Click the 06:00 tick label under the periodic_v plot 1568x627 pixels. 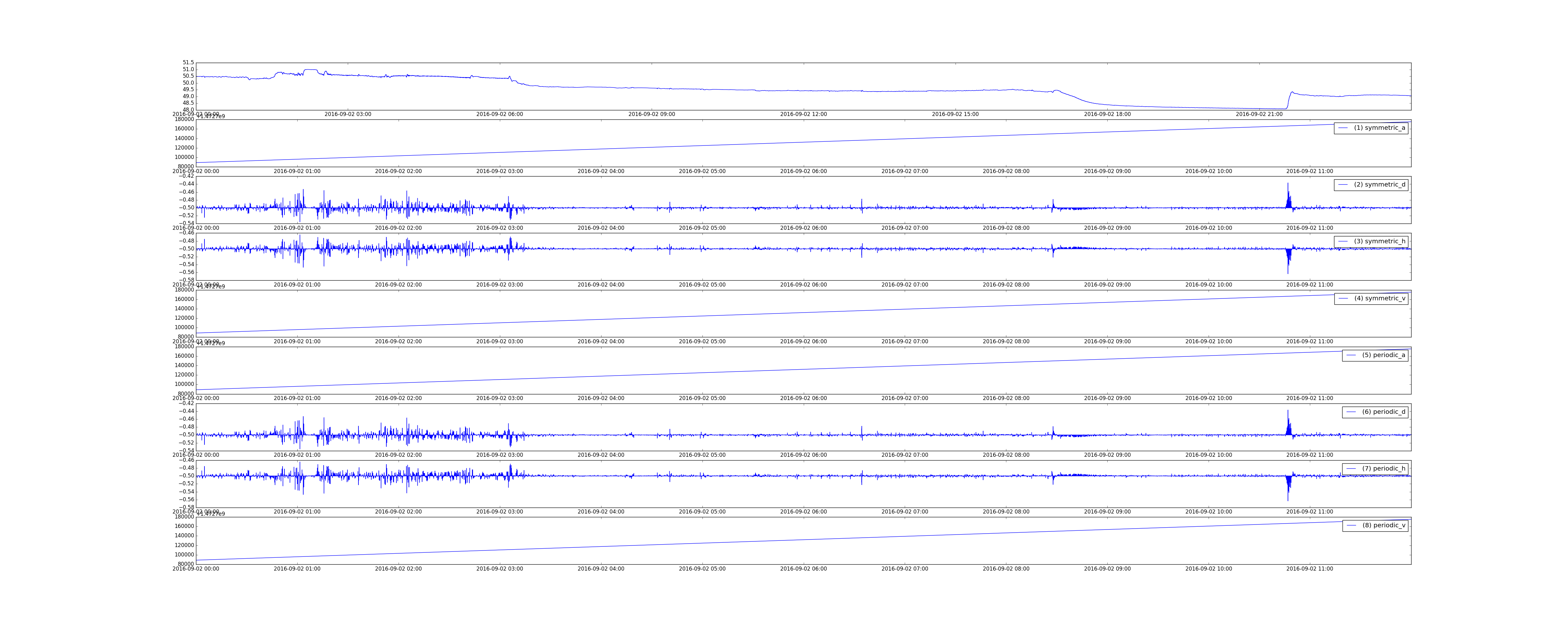803,569
